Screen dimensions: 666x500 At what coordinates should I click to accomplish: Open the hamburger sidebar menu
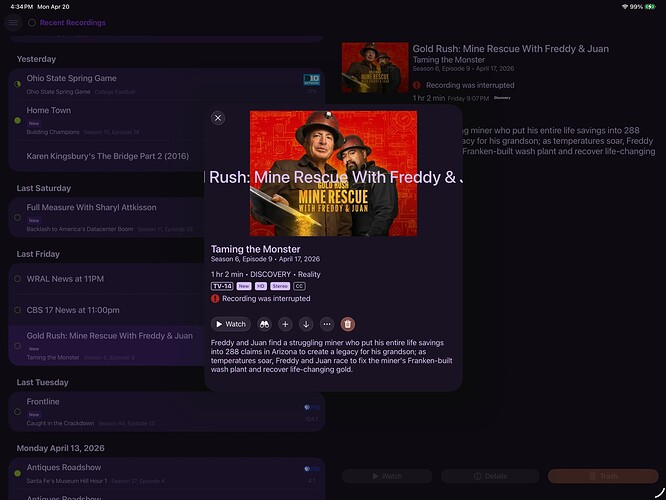click(x=13, y=23)
